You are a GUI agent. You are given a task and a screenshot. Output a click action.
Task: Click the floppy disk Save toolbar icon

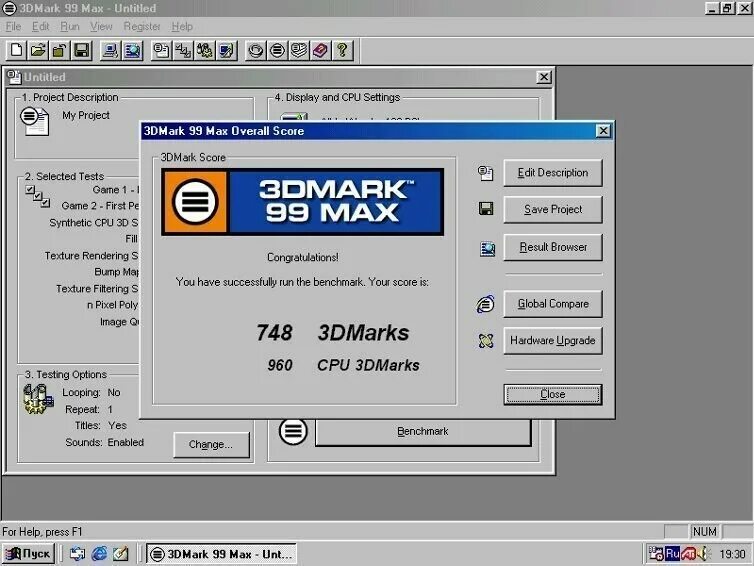tap(81, 50)
